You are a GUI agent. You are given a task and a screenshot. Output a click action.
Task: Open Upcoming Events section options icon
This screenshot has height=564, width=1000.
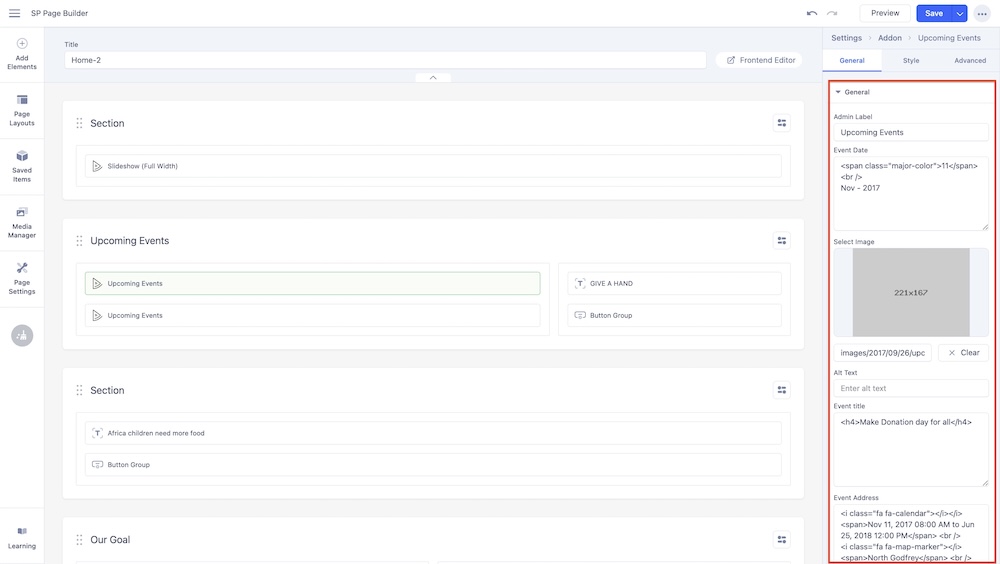(782, 240)
